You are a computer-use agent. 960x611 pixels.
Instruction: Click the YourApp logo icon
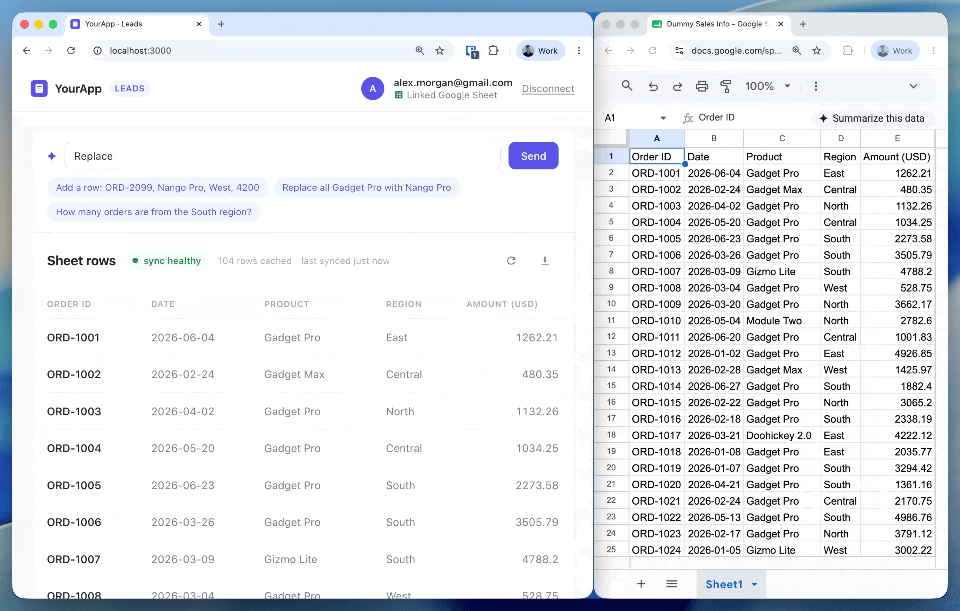click(39, 89)
